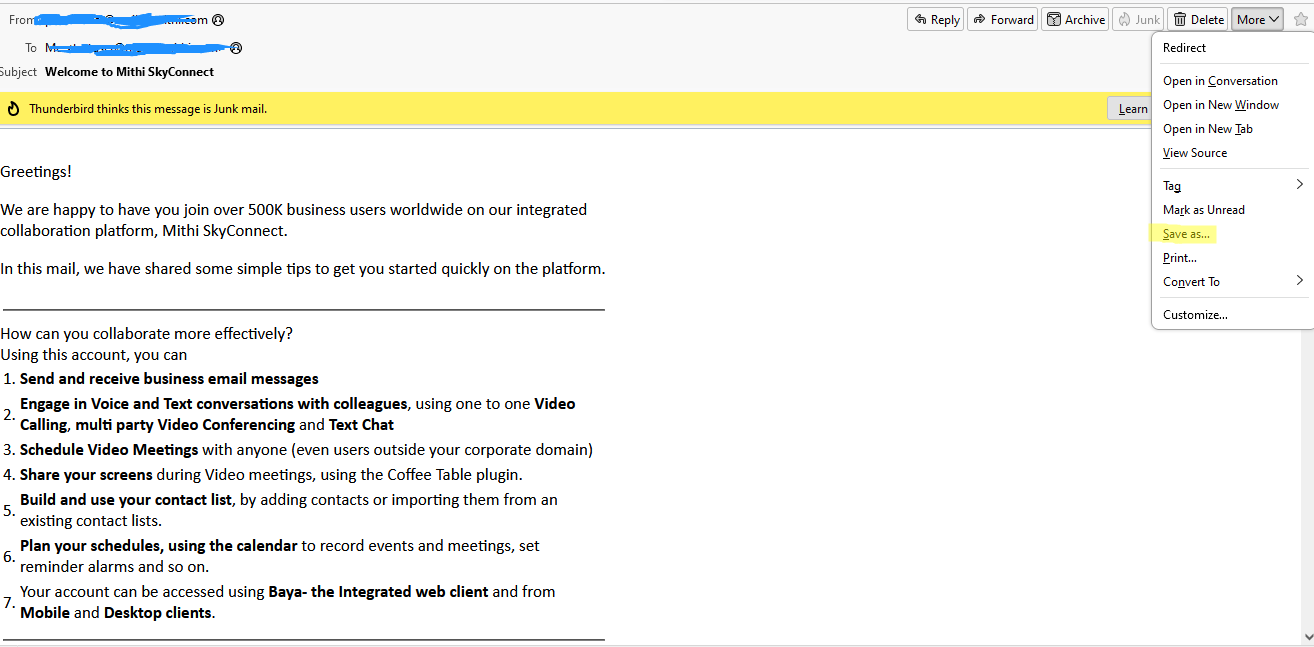Click 'Plan your schedules, using the calendar' text
Screen dimensions: 1314x647
coord(159,546)
